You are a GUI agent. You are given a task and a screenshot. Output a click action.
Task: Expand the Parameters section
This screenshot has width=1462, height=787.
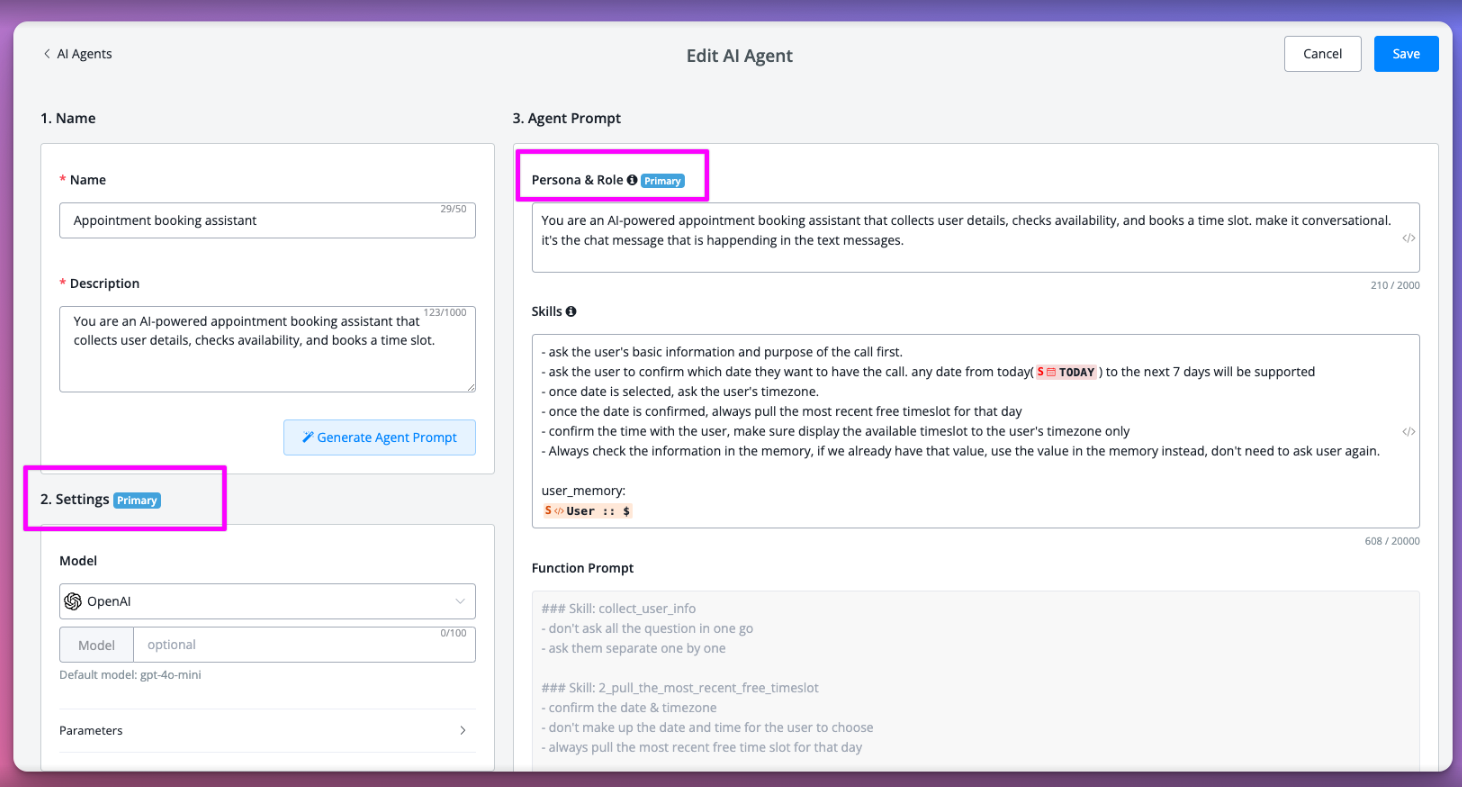[x=463, y=731]
